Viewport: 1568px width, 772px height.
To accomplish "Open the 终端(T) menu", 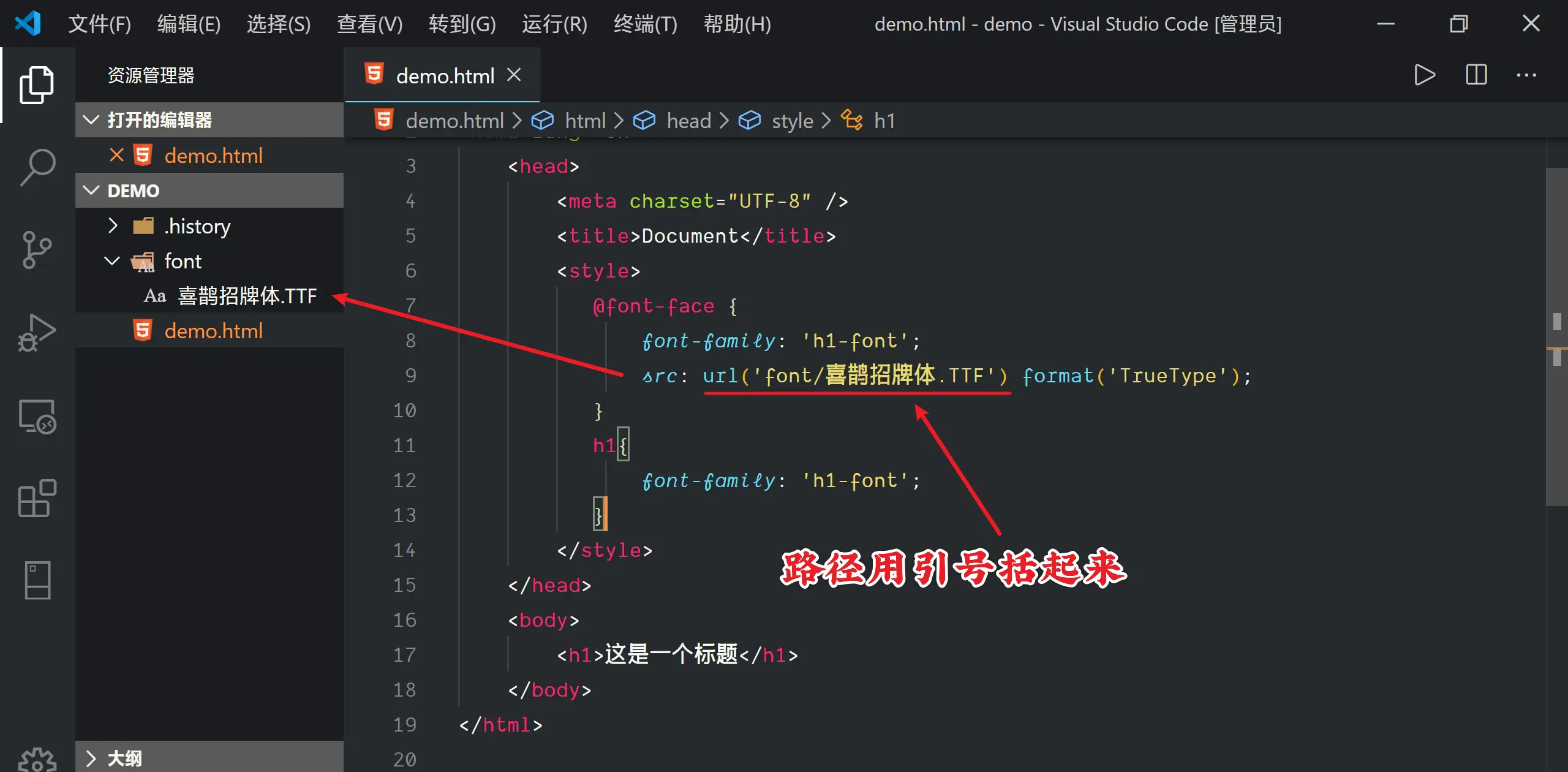I will [645, 25].
